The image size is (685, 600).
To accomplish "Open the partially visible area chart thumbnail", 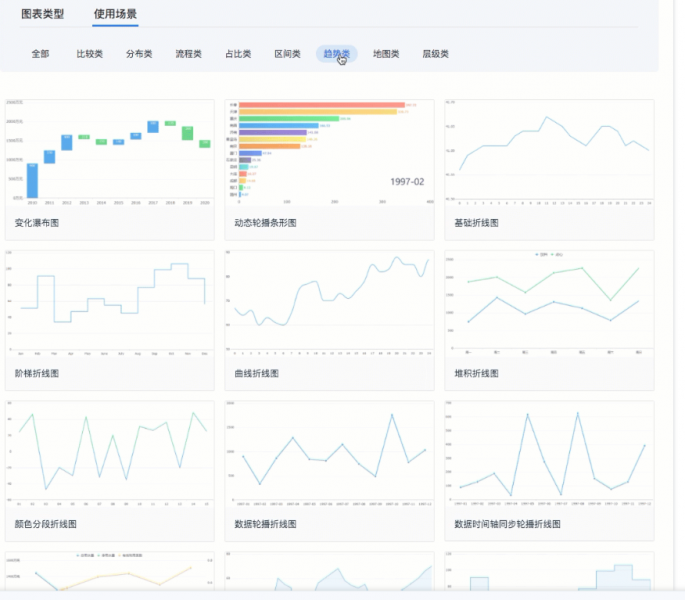I will click(x=329, y=571).
